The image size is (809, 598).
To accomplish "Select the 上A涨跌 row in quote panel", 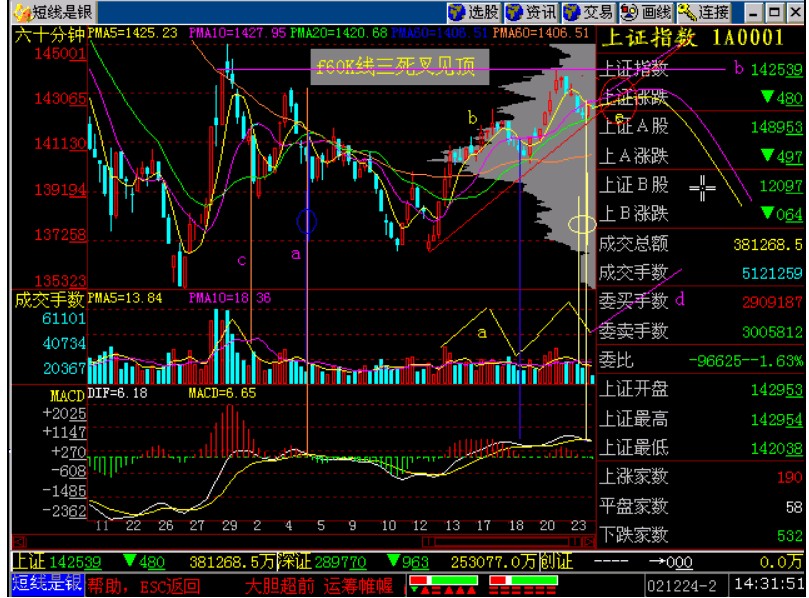I will [x=701, y=156].
